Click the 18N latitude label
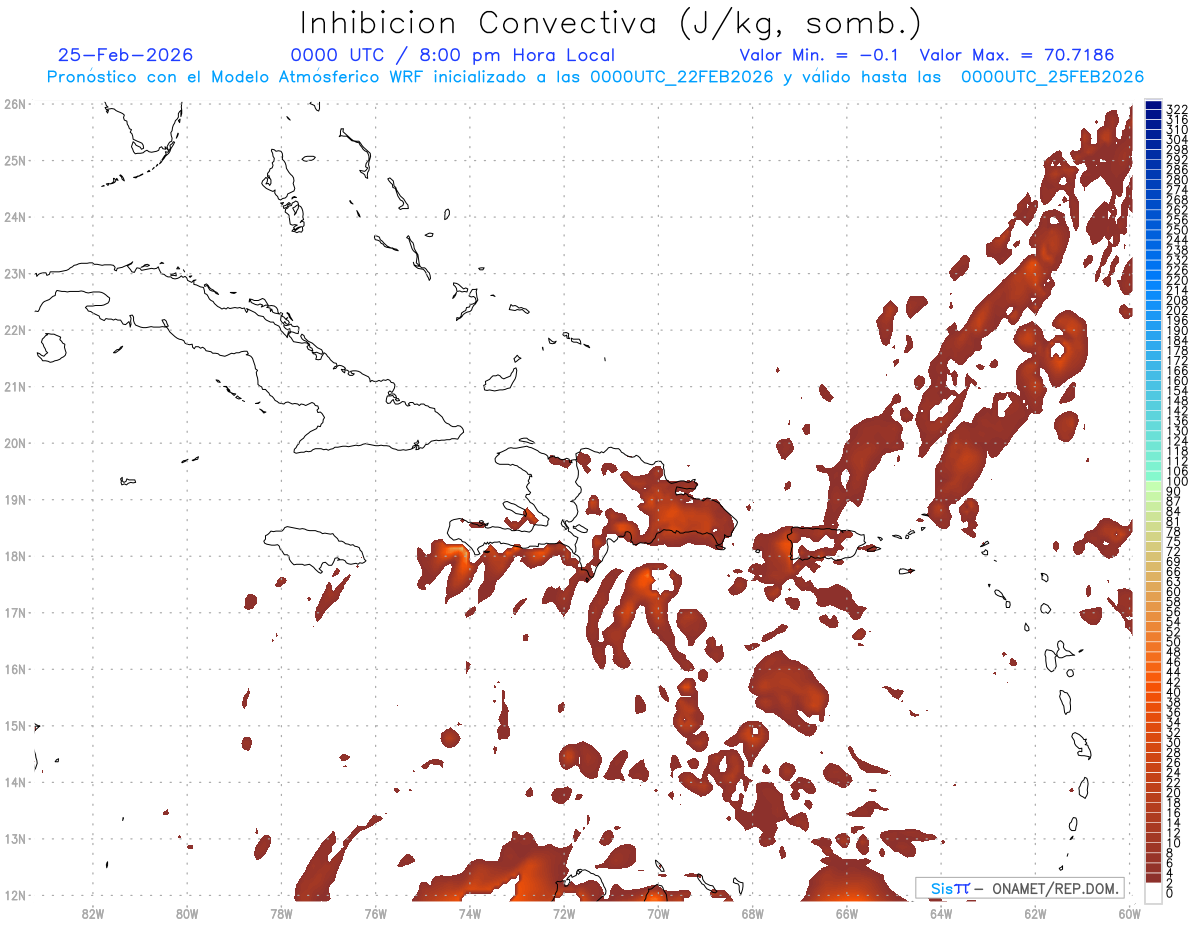 (x=15, y=556)
